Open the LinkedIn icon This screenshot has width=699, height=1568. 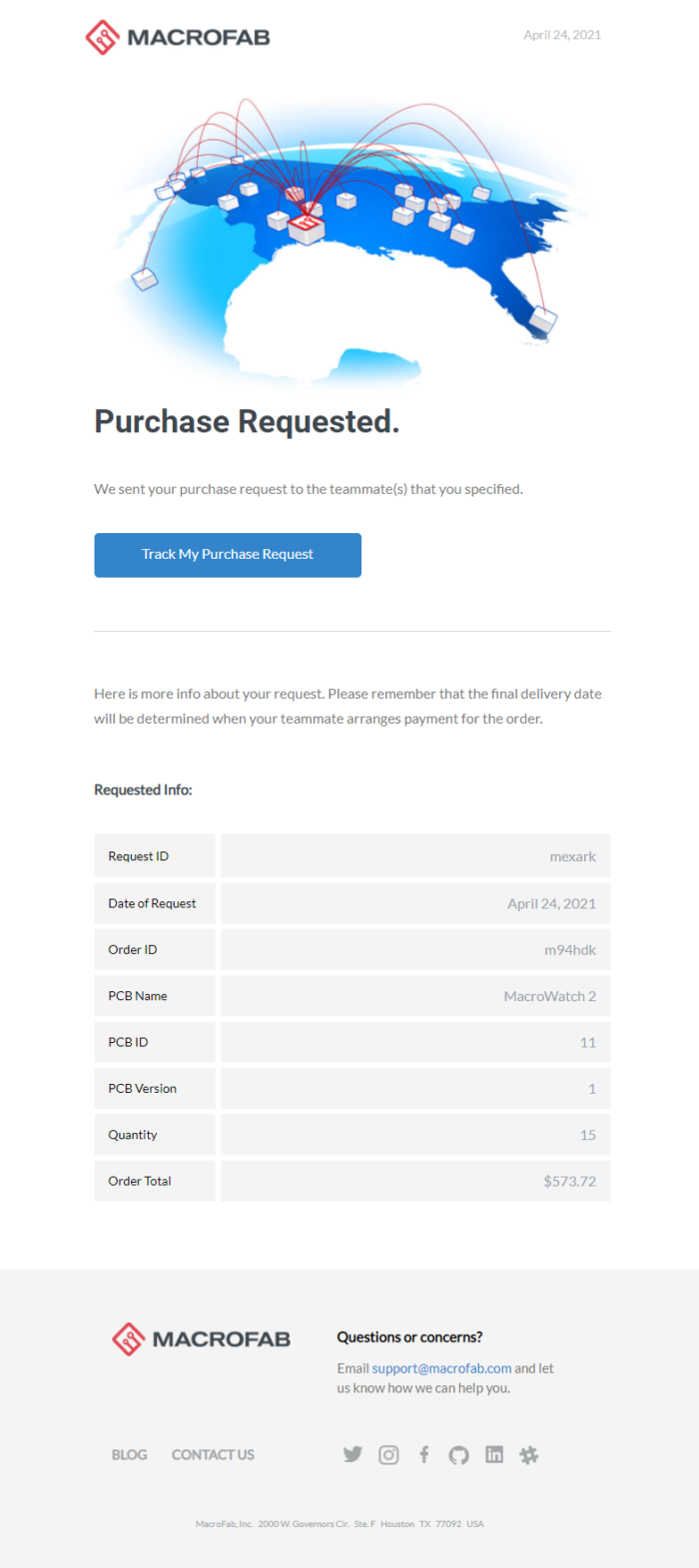click(494, 1454)
